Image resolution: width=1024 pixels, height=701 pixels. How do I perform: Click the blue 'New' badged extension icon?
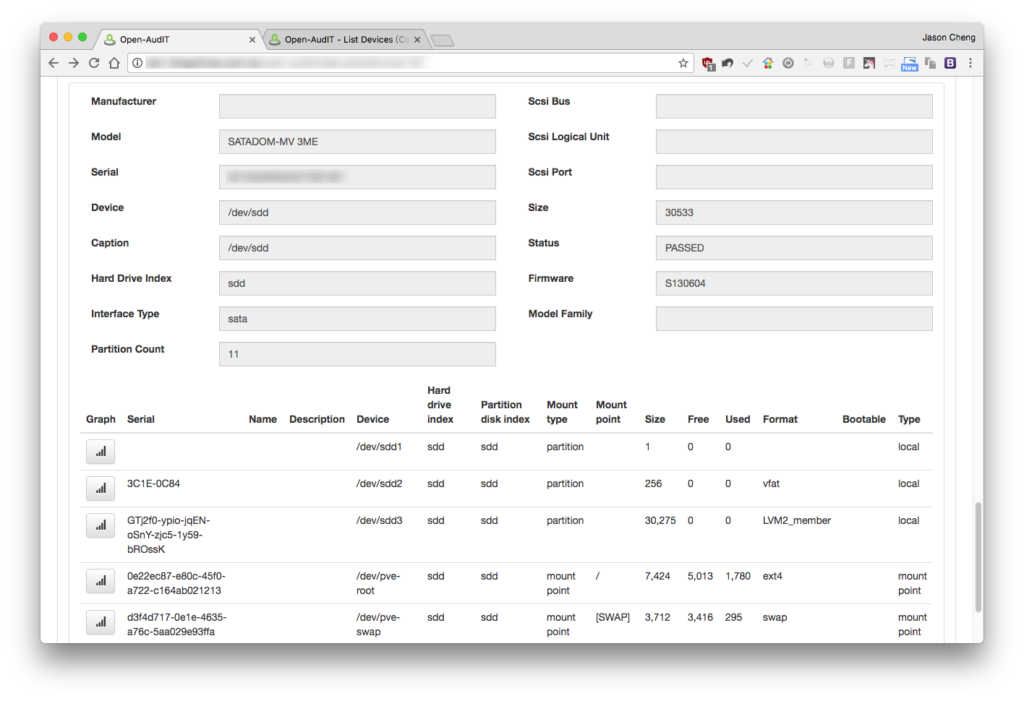pyautogui.click(x=909, y=63)
